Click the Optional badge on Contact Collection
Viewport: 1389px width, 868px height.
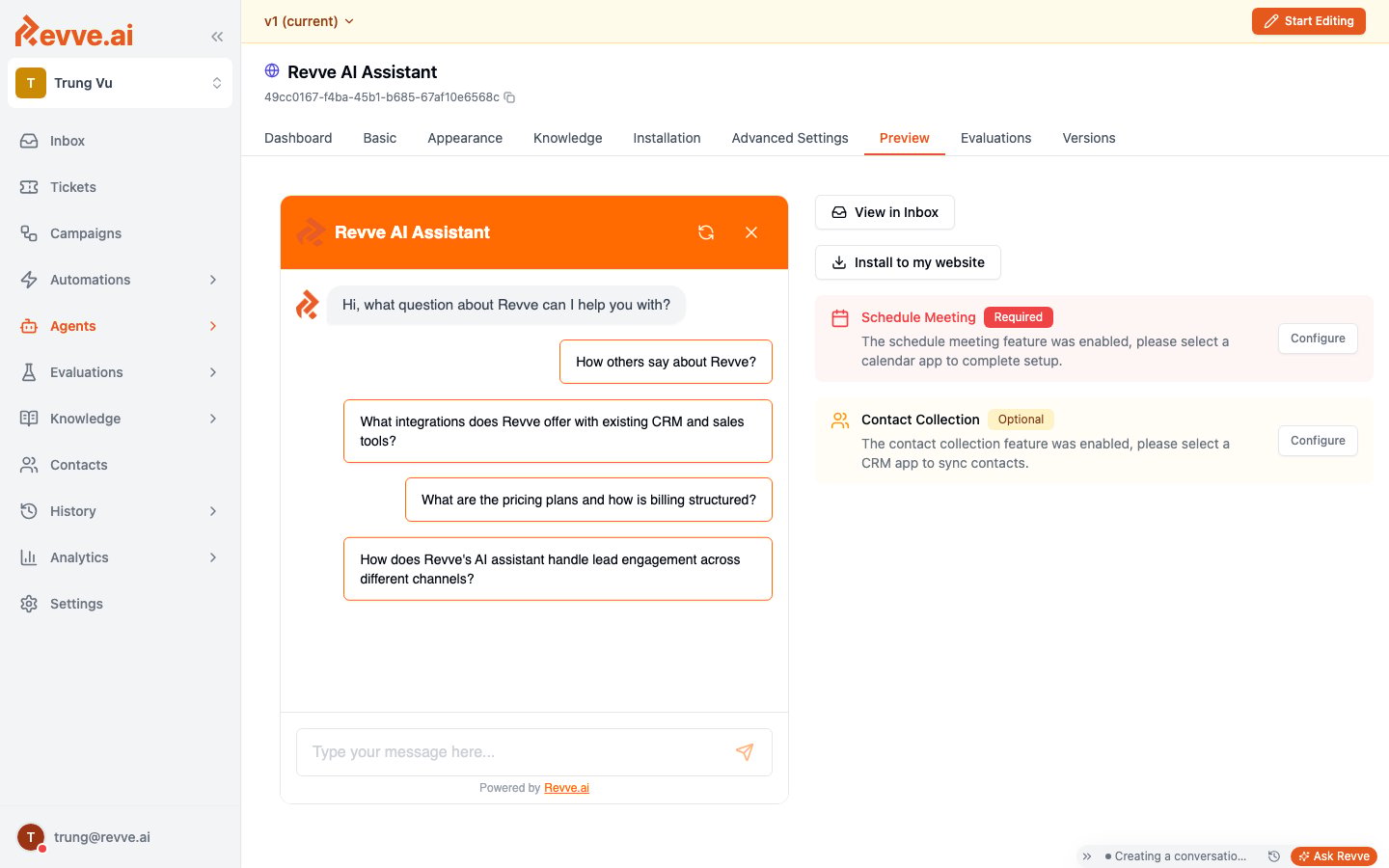click(x=1021, y=420)
